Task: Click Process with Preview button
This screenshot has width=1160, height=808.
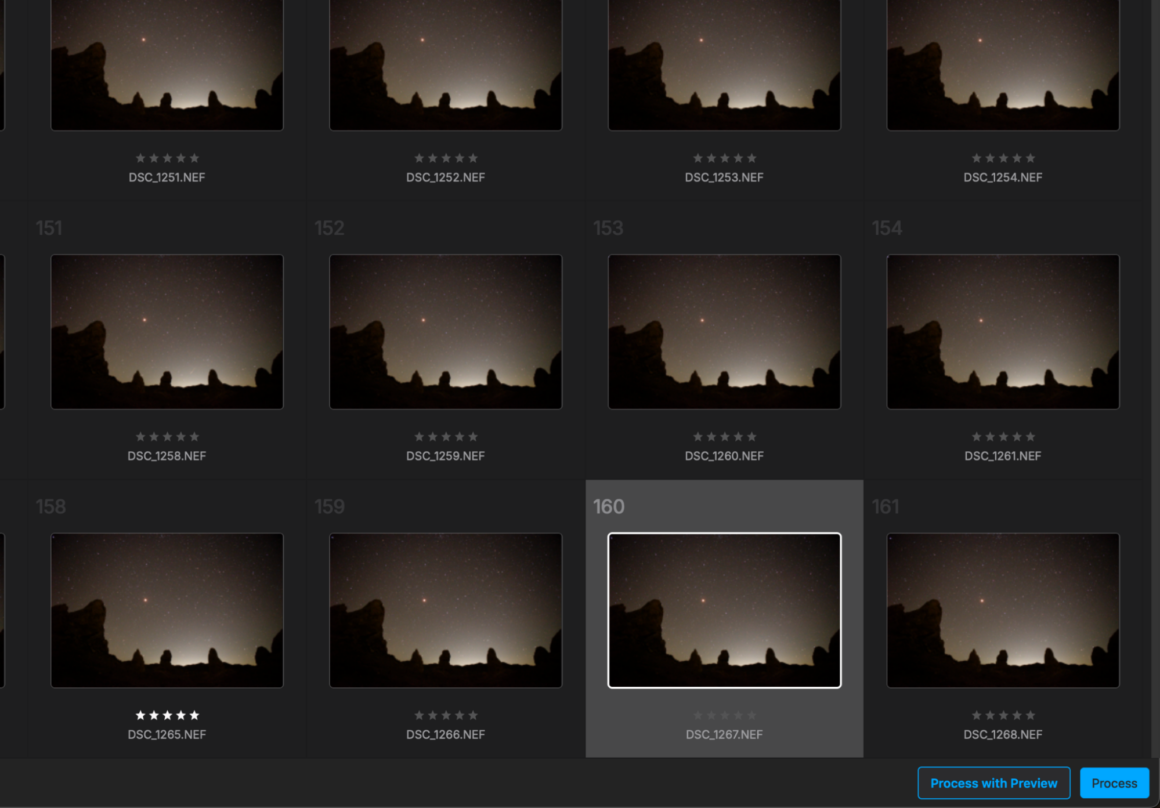Action: point(993,783)
